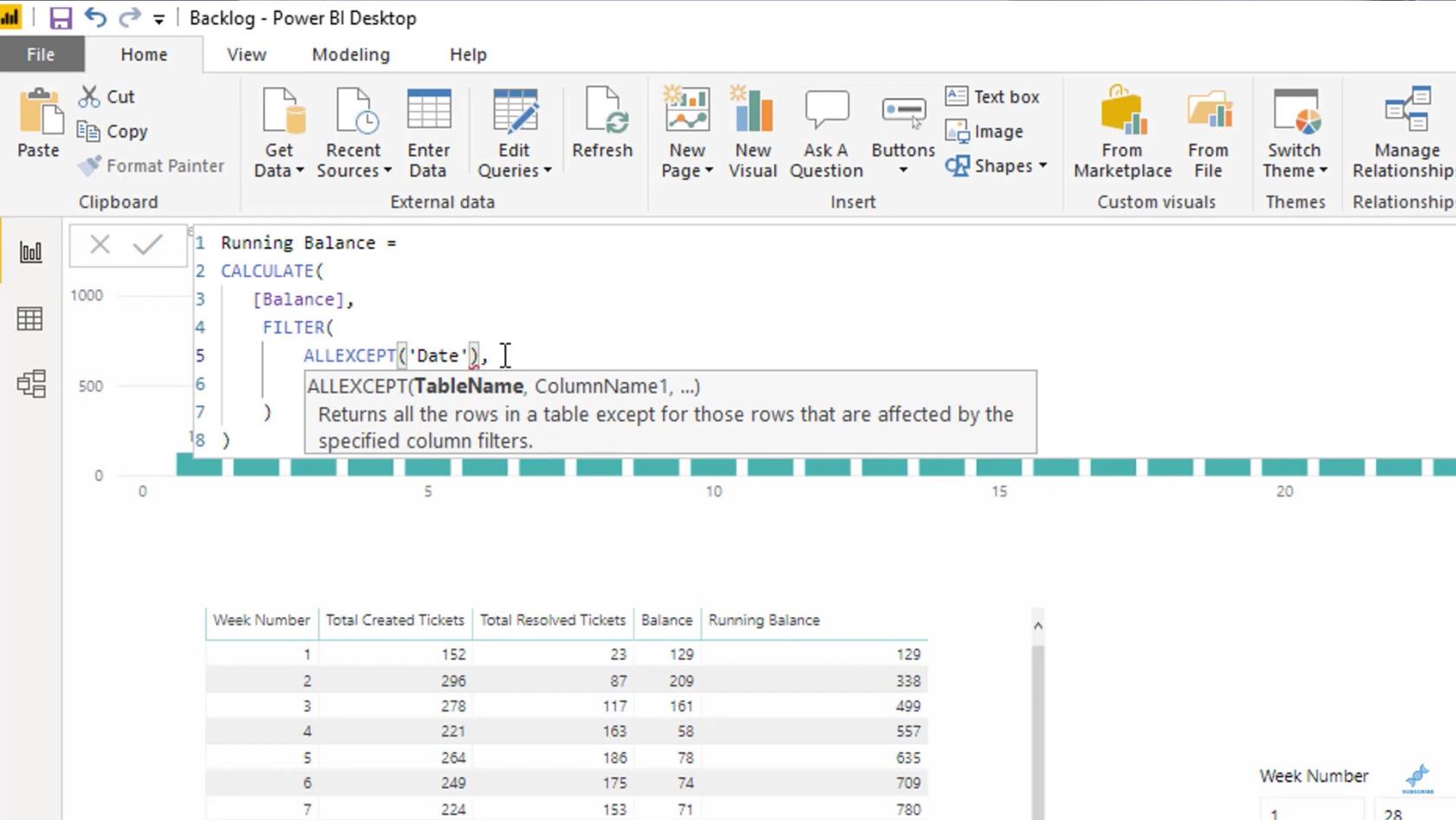Viewport: 1456px width, 820px height.
Task: Click the Week Number slicer title
Action: coord(1314,776)
